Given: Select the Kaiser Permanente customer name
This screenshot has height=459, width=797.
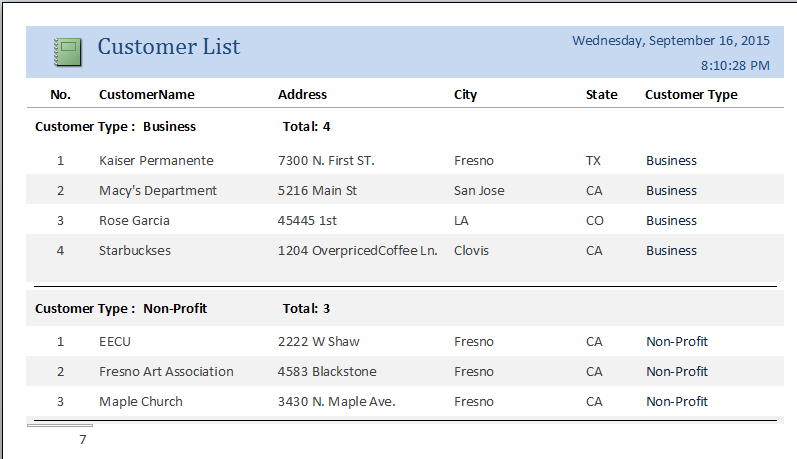Looking at the screenshot, I should pos(156,161).
